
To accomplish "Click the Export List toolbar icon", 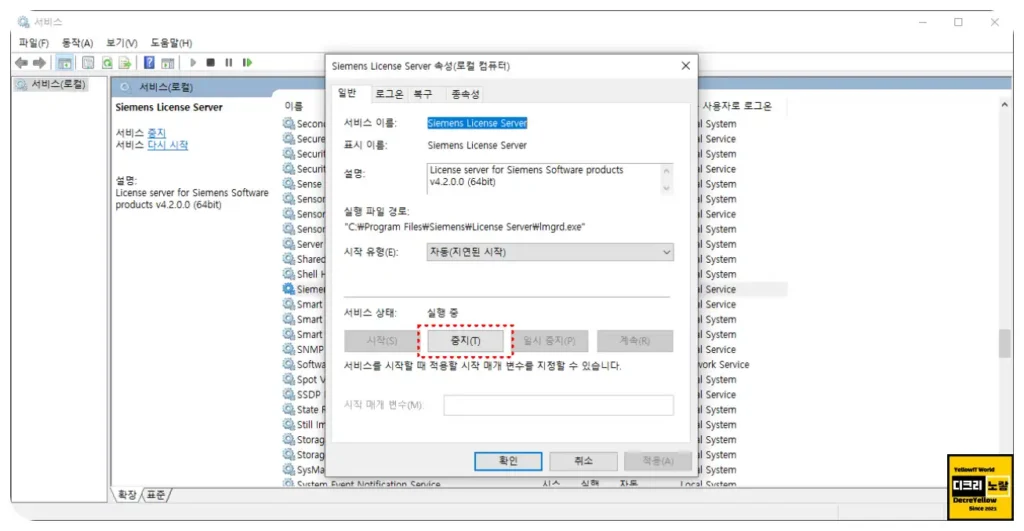I will click(x=125, y=63).
